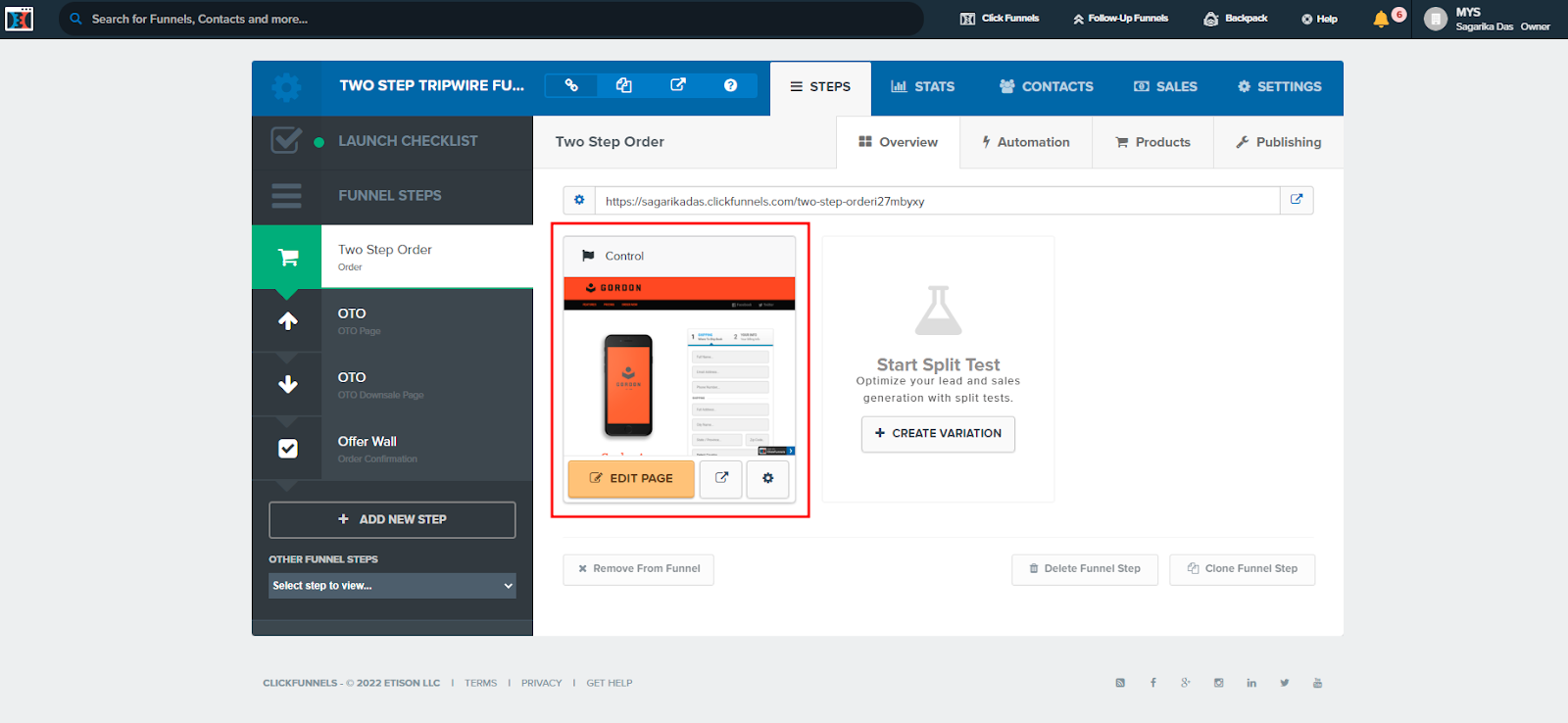1568x723 pixels.
Task: Open the RSS feed footer icon
Action: coord(1120,683)
